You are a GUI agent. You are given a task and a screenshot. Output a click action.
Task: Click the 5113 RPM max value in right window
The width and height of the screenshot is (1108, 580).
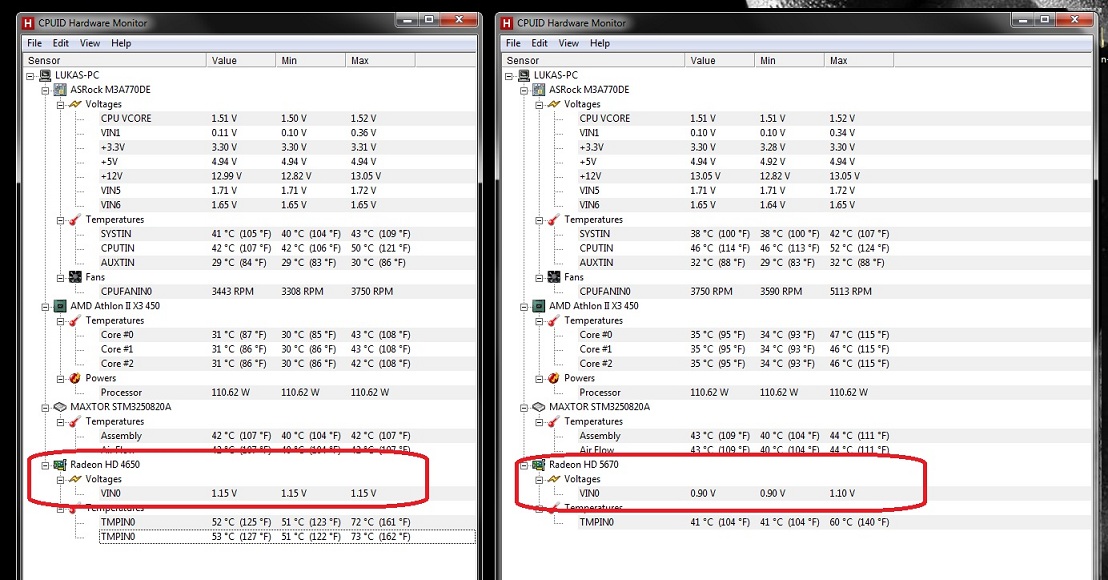click(850, 291)
